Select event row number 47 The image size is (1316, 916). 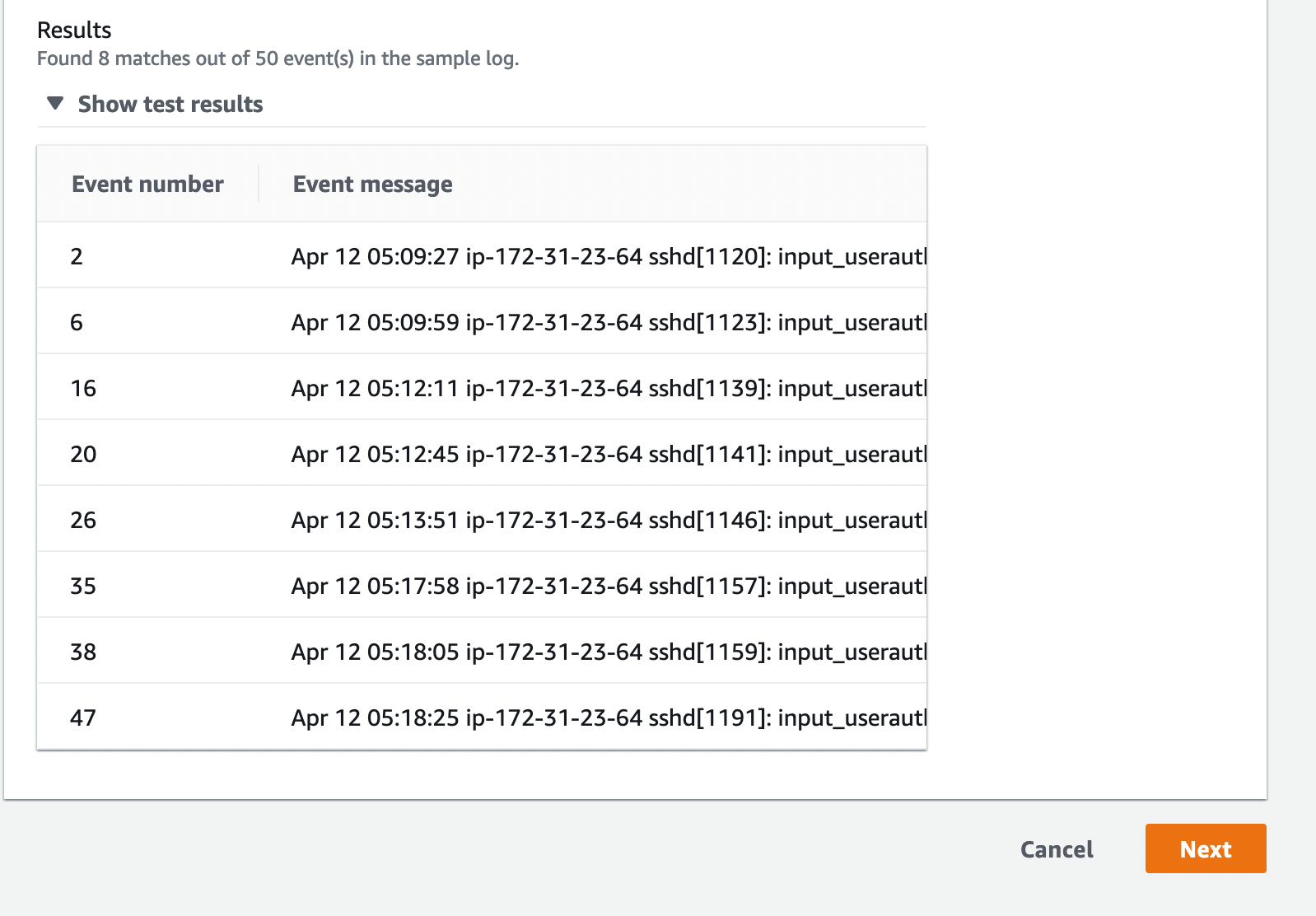83,717
